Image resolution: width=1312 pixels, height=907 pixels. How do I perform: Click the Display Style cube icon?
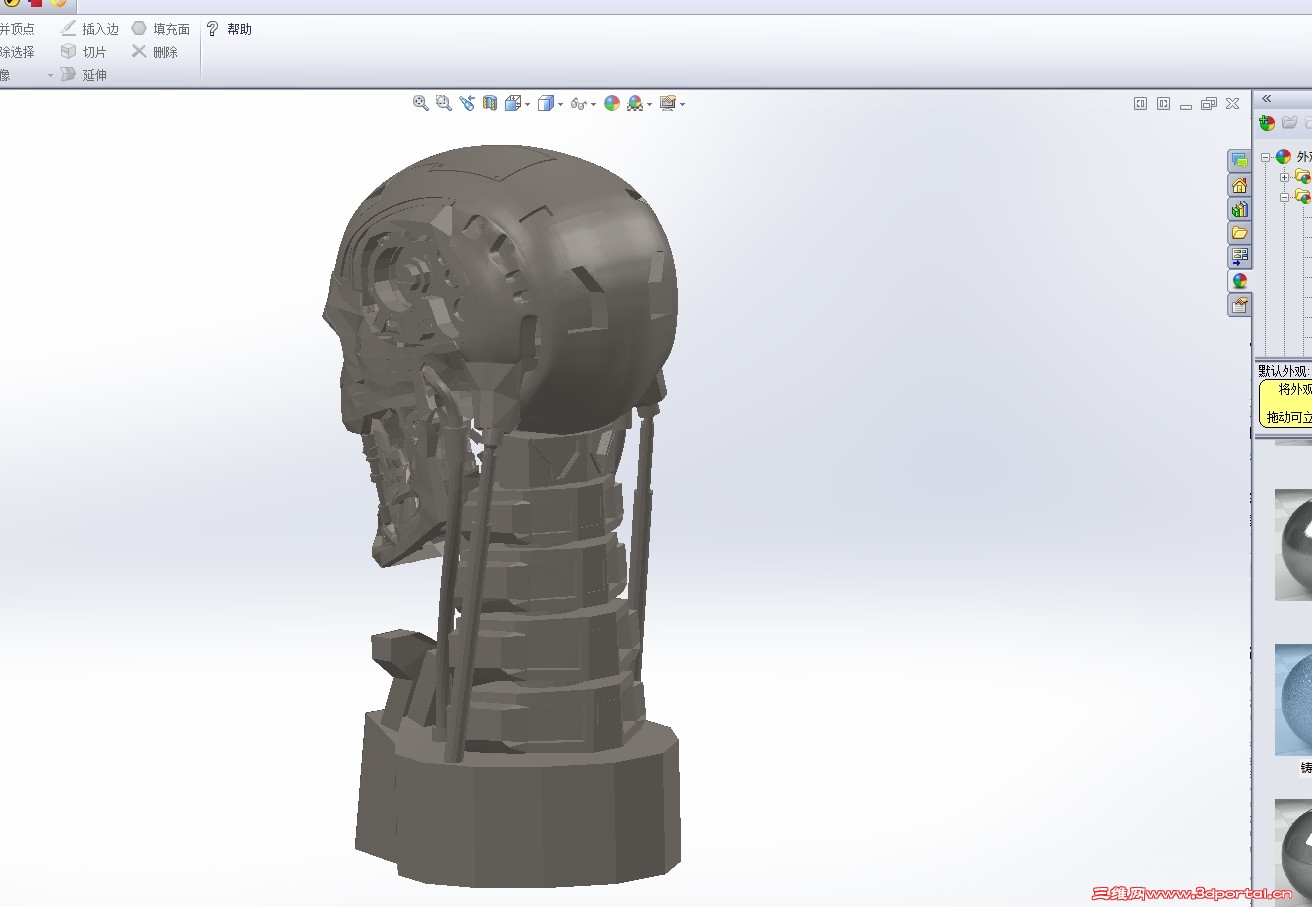coord(545,103)
